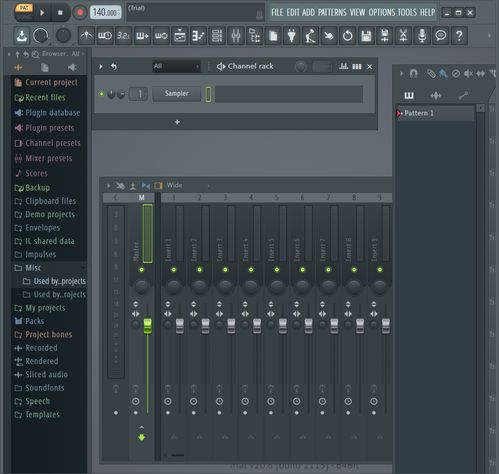Open the Wide mixer layout dropdown
499x474 pixels.
[x=188, y=185]
